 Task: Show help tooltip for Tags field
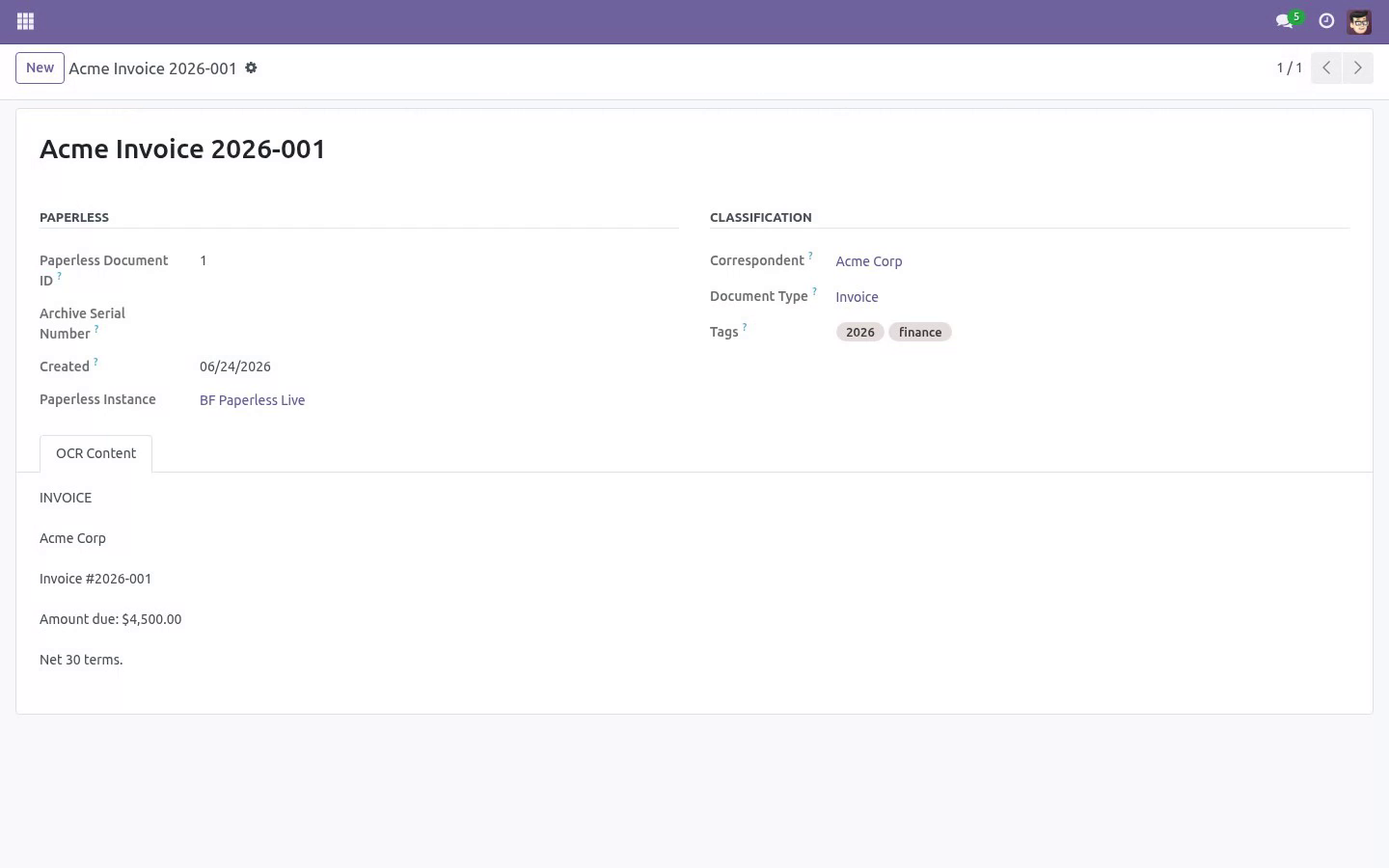pyautogui.click(x=745, y=327)
